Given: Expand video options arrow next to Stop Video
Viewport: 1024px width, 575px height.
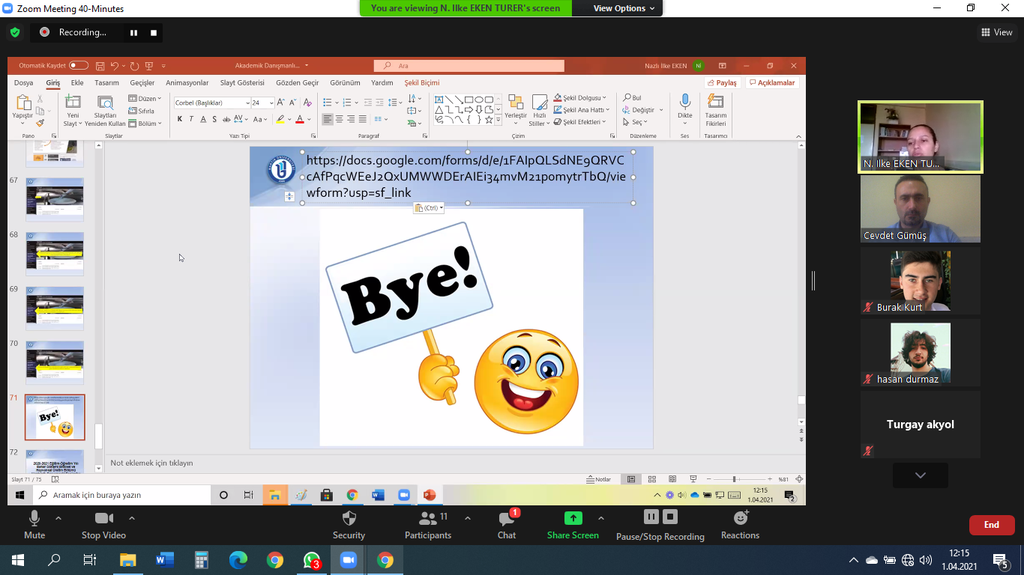Looking at the screenshot, I should (132, 518).
